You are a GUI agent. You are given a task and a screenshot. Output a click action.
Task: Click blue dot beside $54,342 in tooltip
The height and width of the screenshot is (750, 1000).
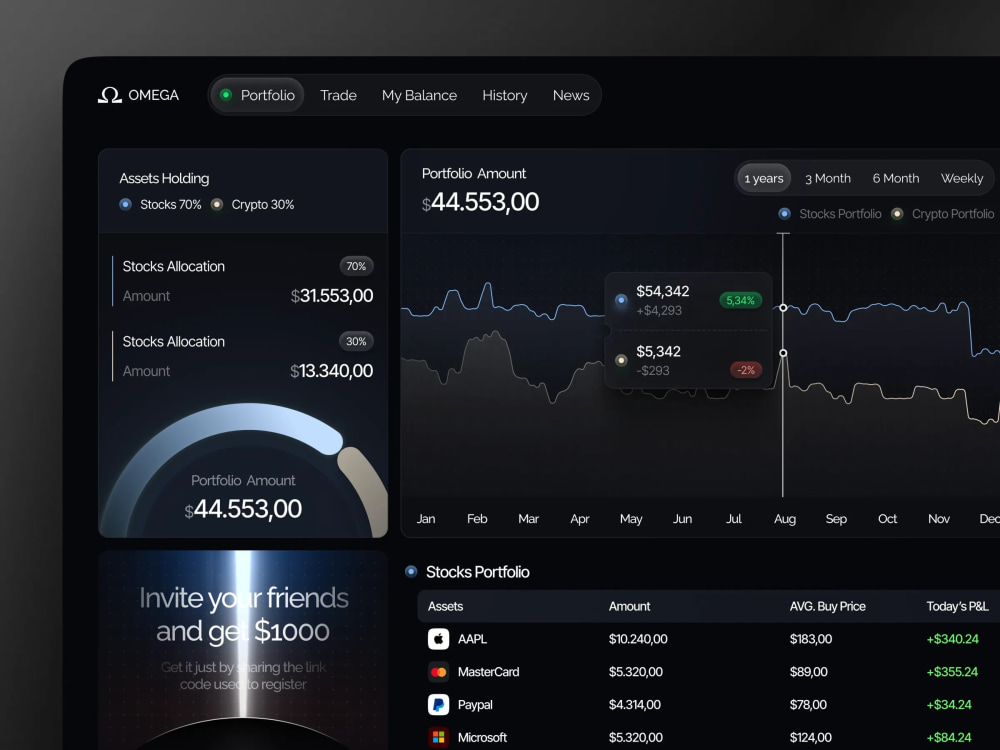click(x=621, y=300)
